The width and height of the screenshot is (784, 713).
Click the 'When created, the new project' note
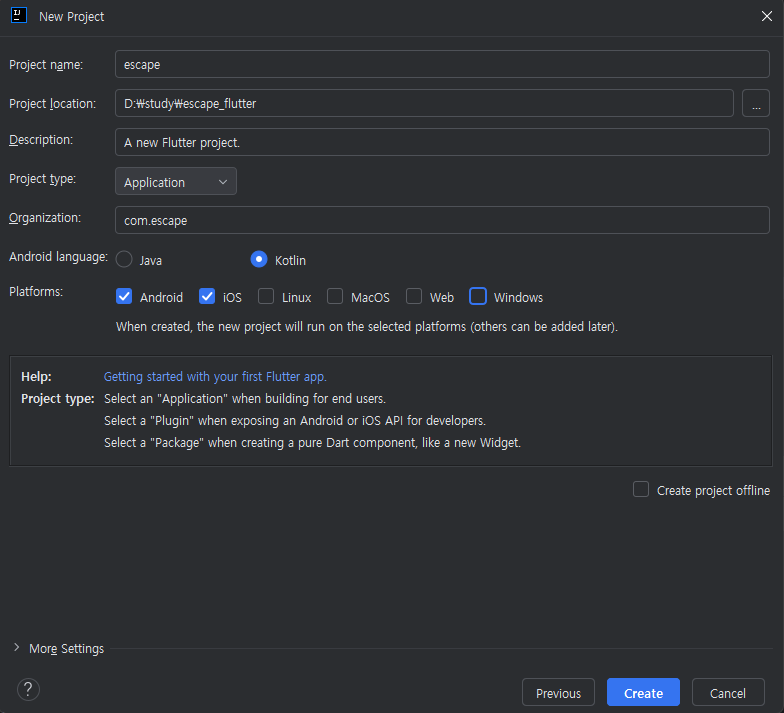pos(367,326)
